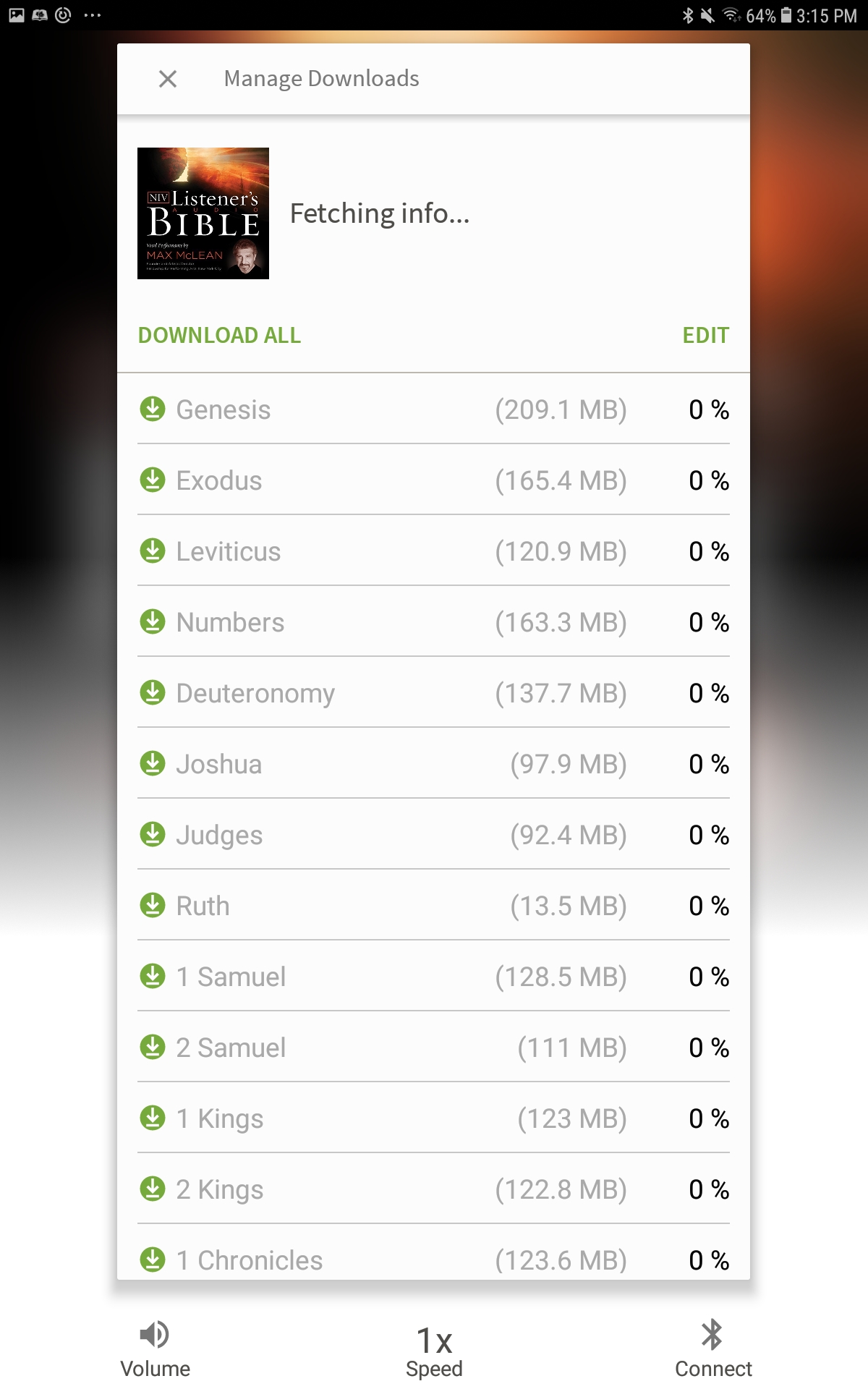Select the 2 Kings entry
Viewport: 868px width, 1389px height.
pos(433,1189)
